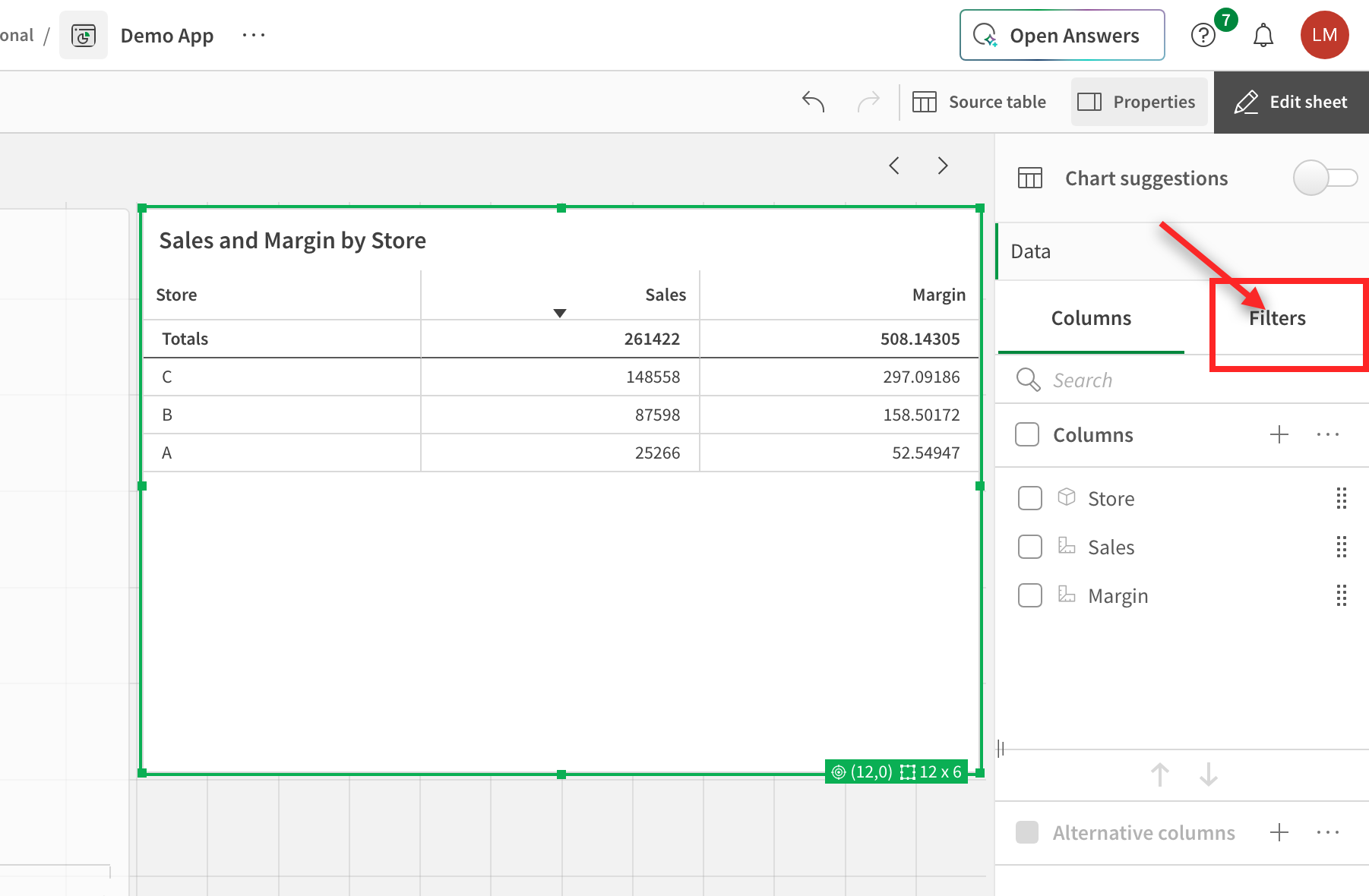The image size is (1369, 896).
Task: Switch to the Filters tab
Action: [x=1277, y=317]
